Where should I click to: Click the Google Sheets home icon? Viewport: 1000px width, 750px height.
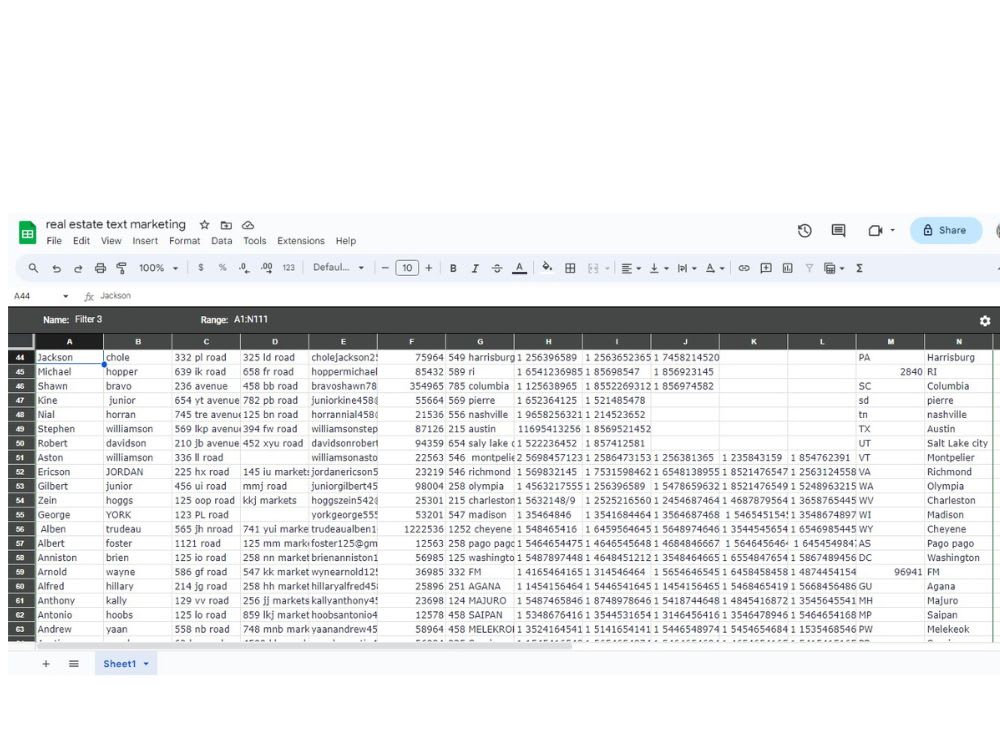pyautogui.click(x=27, y=233)
